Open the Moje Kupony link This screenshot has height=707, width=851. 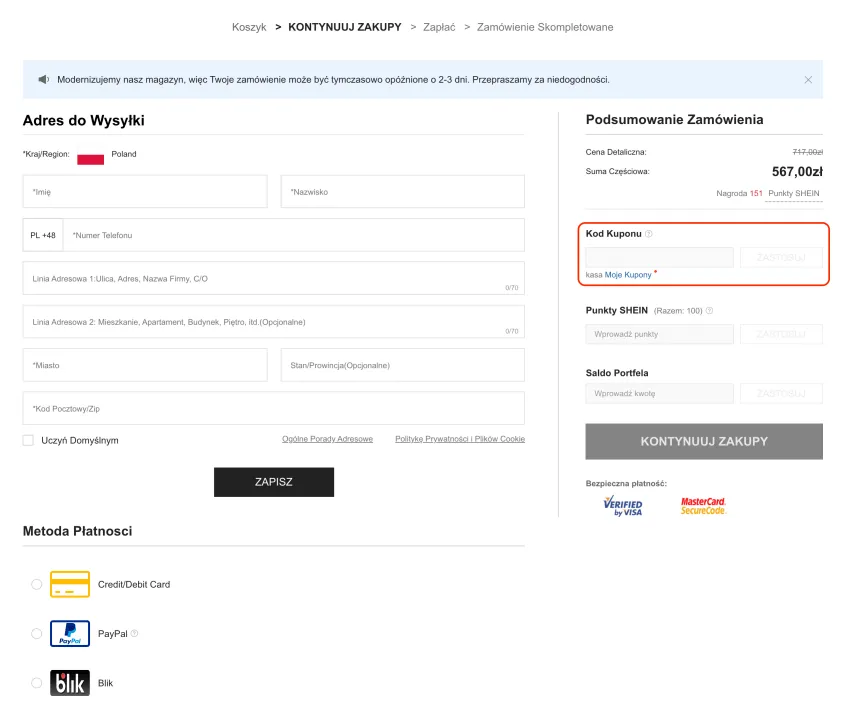click(x=627, y=274)
